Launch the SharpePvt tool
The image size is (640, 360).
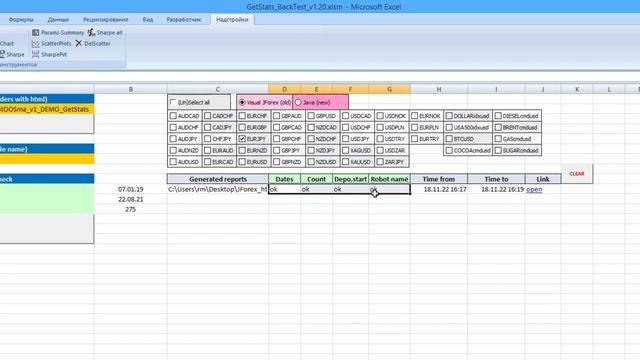pos(49,54)
